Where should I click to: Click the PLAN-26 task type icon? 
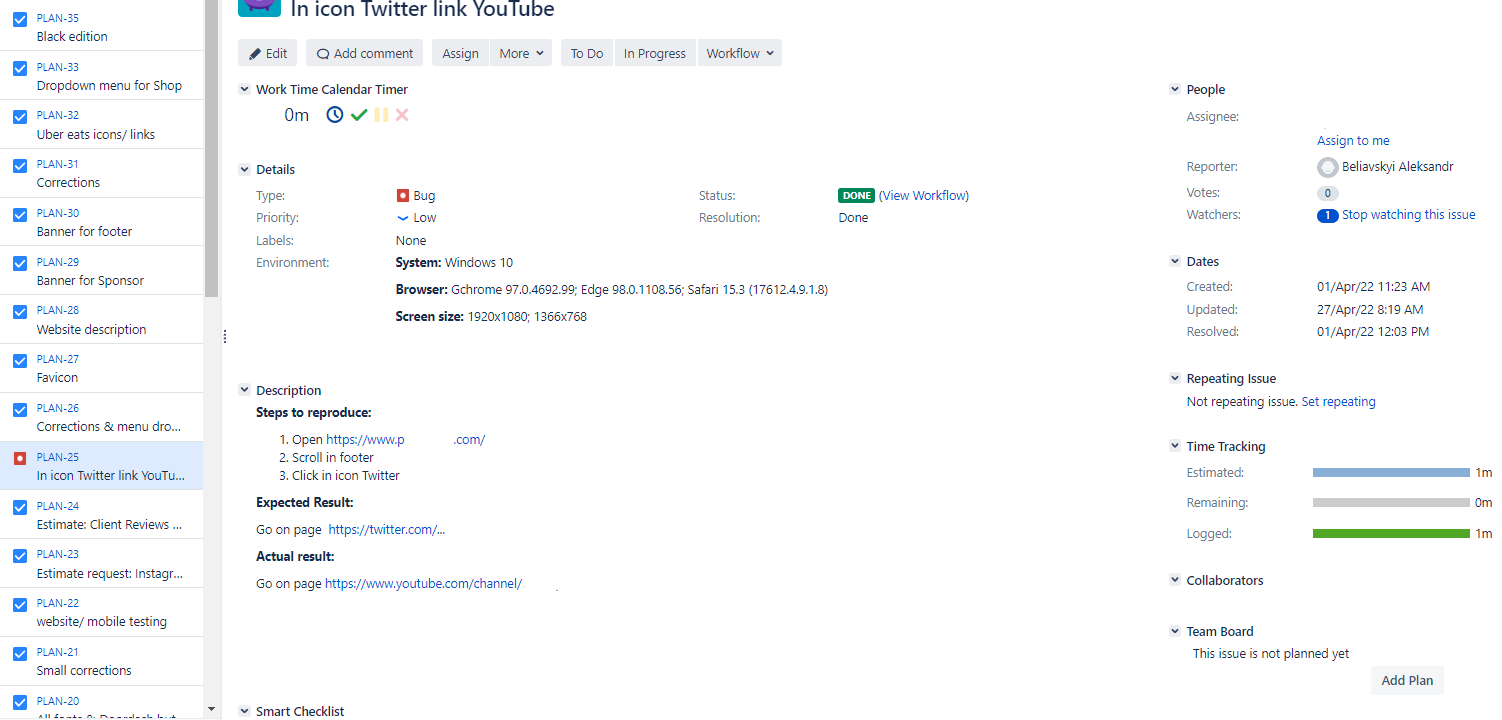pyautogui.click(x=20, y=409)
